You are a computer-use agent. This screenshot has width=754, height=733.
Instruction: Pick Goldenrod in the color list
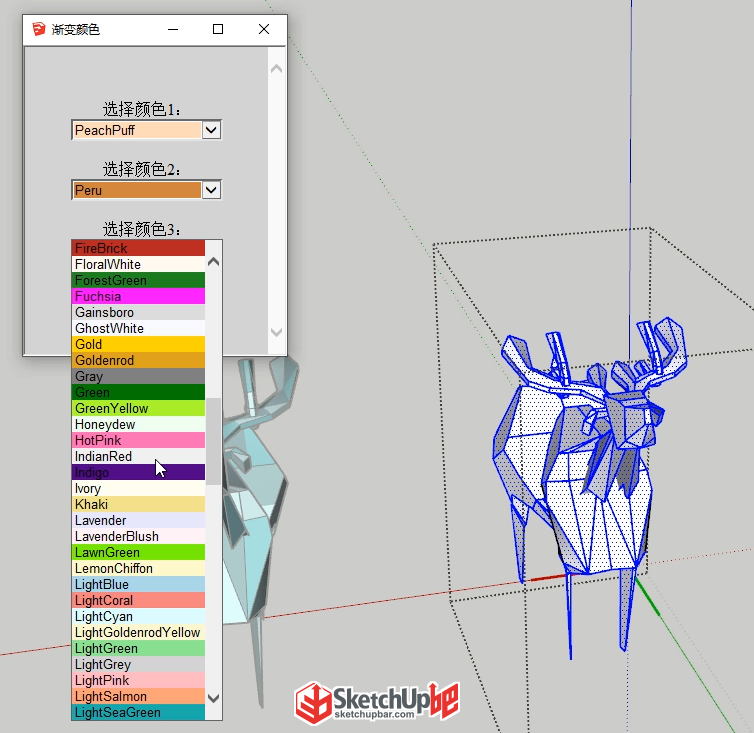pyautogui.click(x=138, y=360)
